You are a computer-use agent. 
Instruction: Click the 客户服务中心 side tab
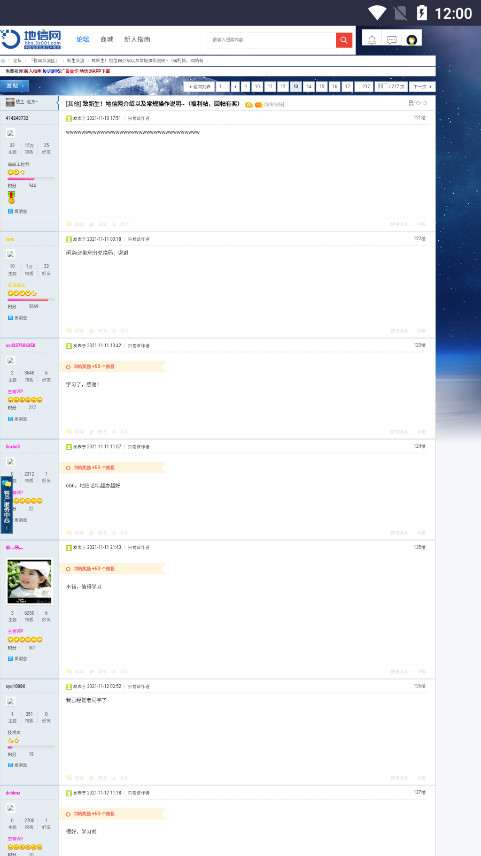tap(7, 504)
